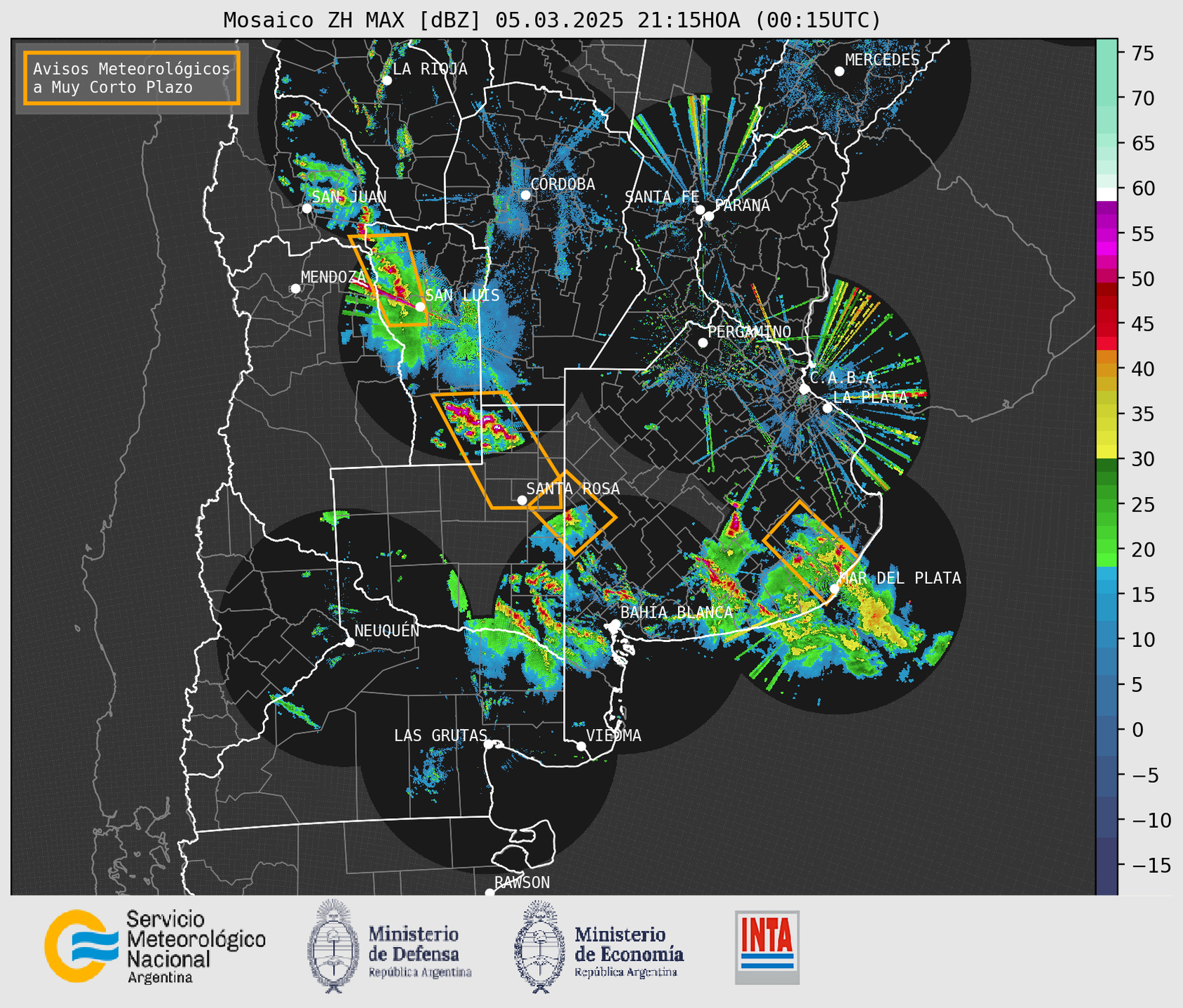Click the white dot marking Córdoba
Viewport: 1183px width, 1008px height.
525,195
